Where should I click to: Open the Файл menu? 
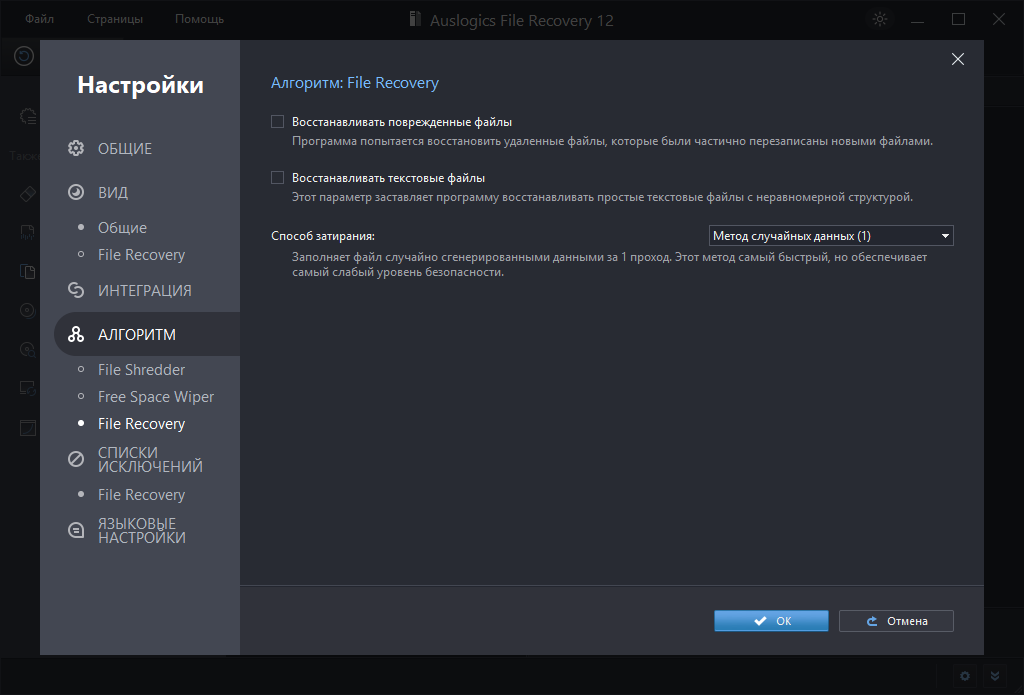click(40, 20)
